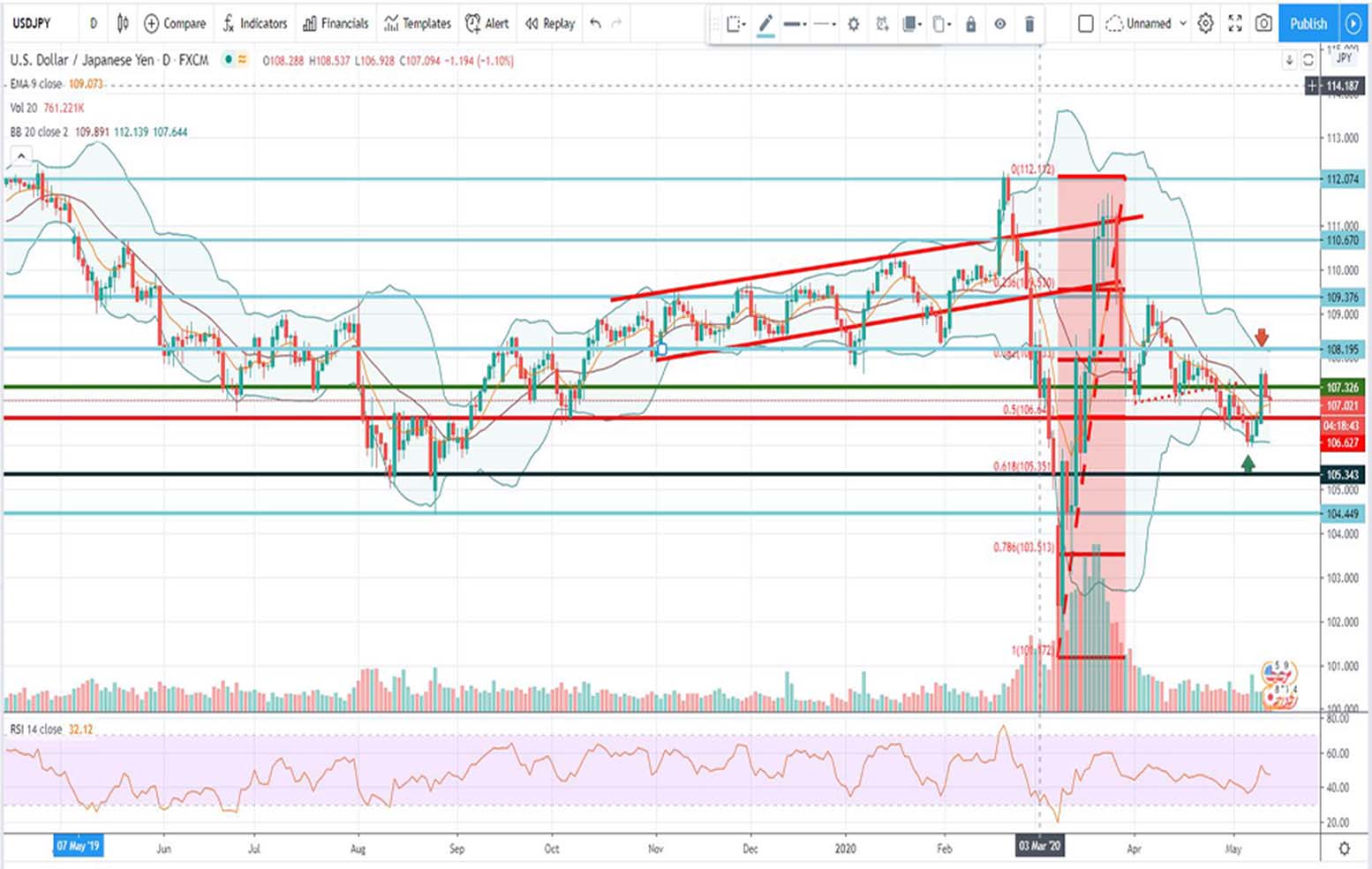Create a new Alert

click(487, 24)
